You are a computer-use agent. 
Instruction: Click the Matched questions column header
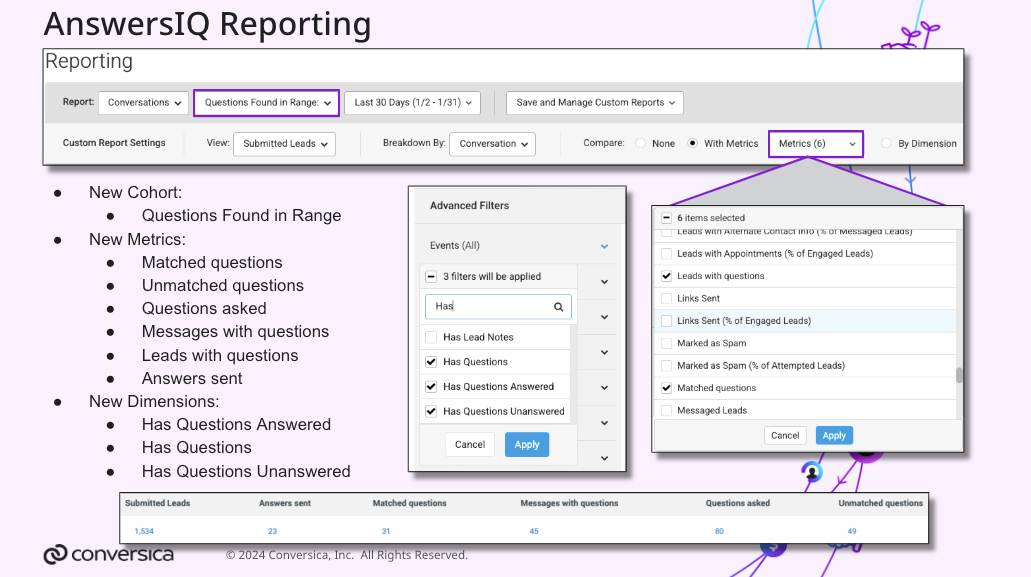point(409,503)
